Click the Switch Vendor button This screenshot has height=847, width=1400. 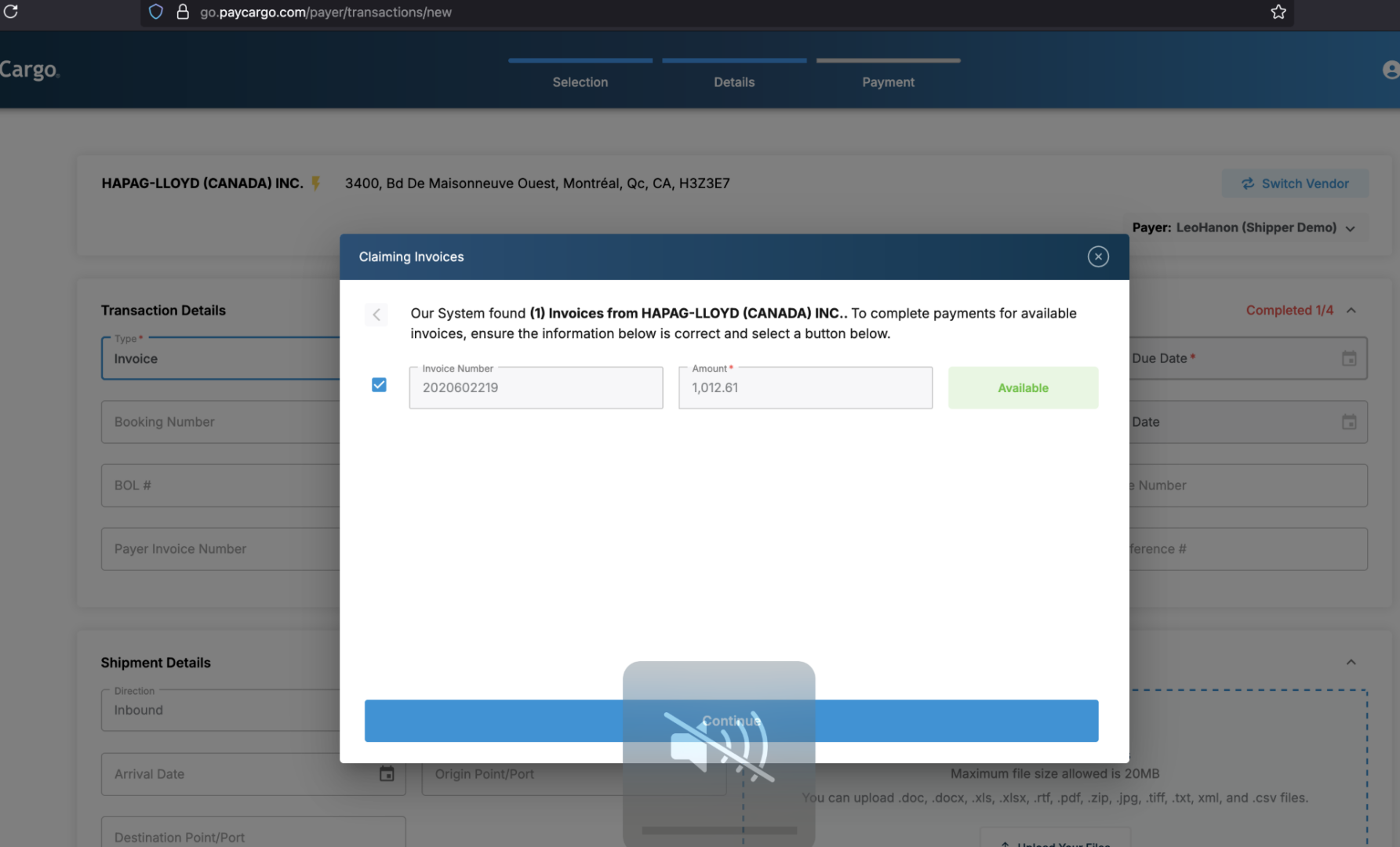point(1295,184)
